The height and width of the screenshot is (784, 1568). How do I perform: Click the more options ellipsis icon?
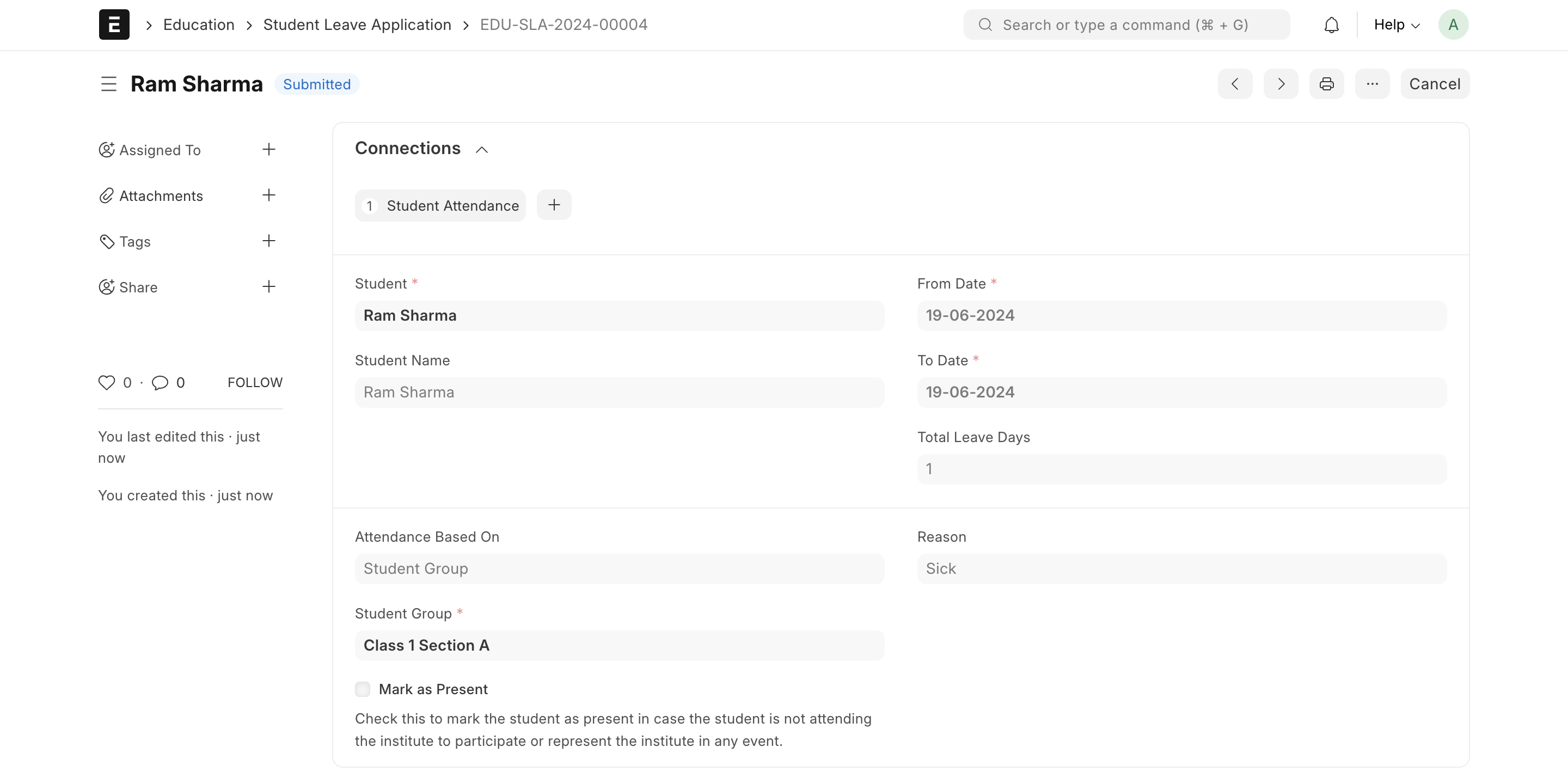(x=1372, y=84)
